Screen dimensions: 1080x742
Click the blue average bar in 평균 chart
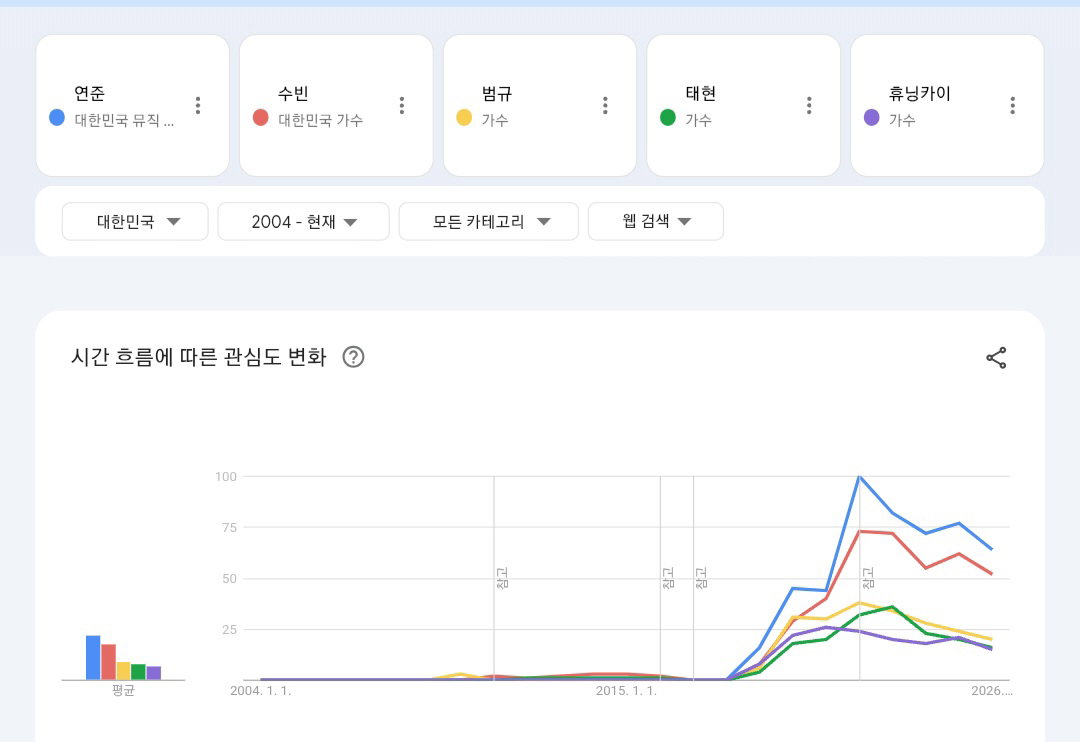pos(93,657)
